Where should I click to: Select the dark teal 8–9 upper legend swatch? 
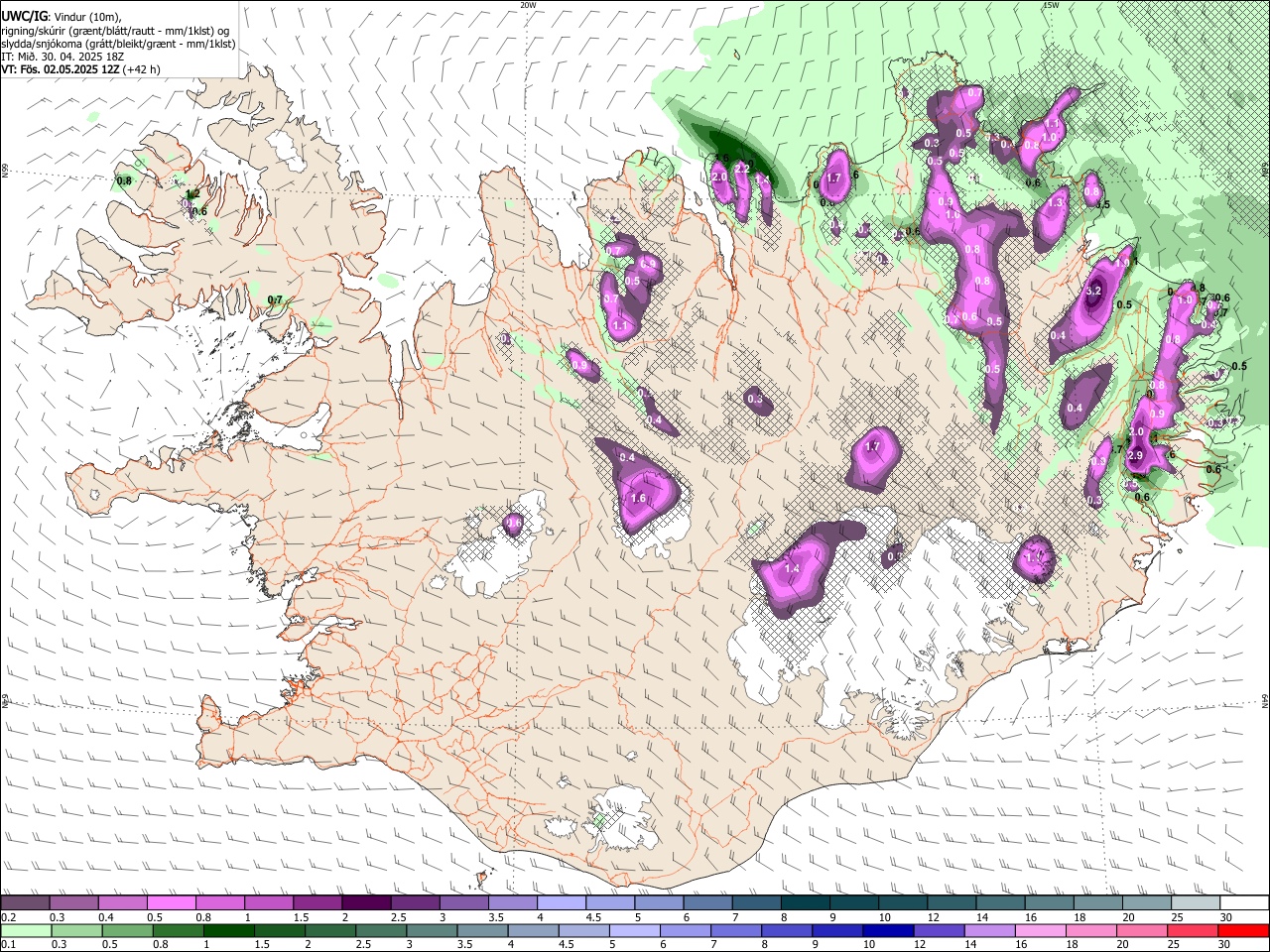tap(806, 903)
